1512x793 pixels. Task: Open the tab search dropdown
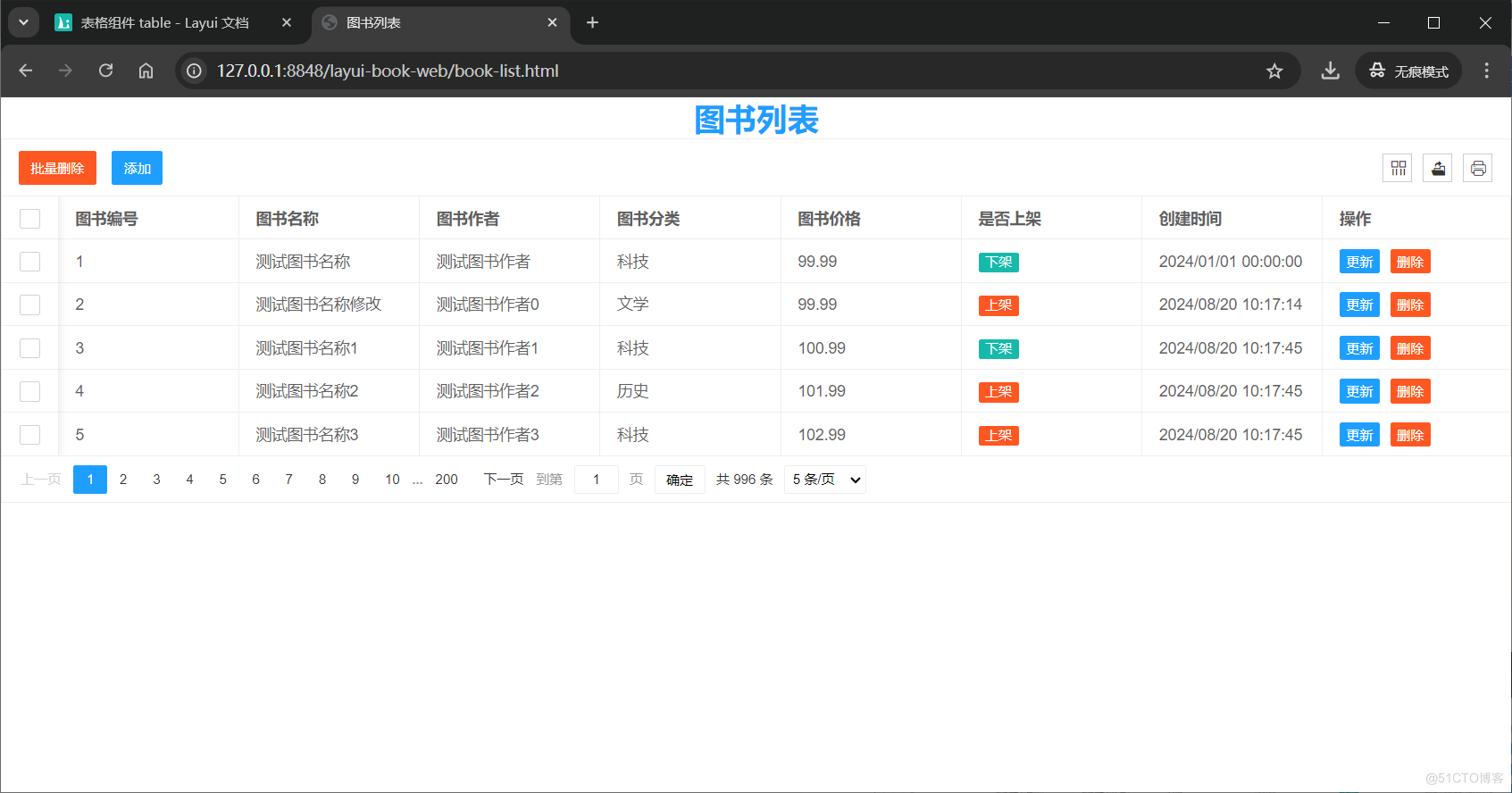click(23, 22)
